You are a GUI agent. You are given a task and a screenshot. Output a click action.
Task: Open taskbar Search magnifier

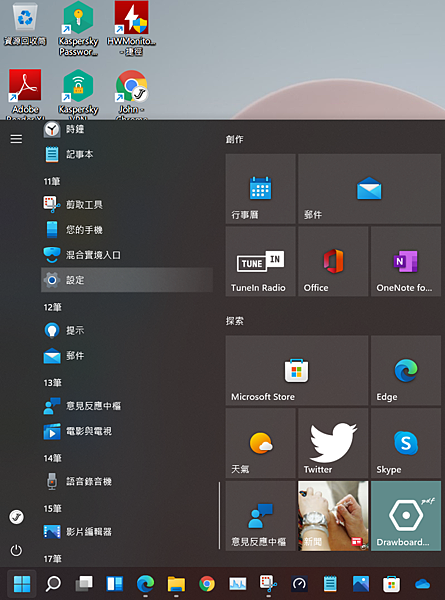pos(53,584)
